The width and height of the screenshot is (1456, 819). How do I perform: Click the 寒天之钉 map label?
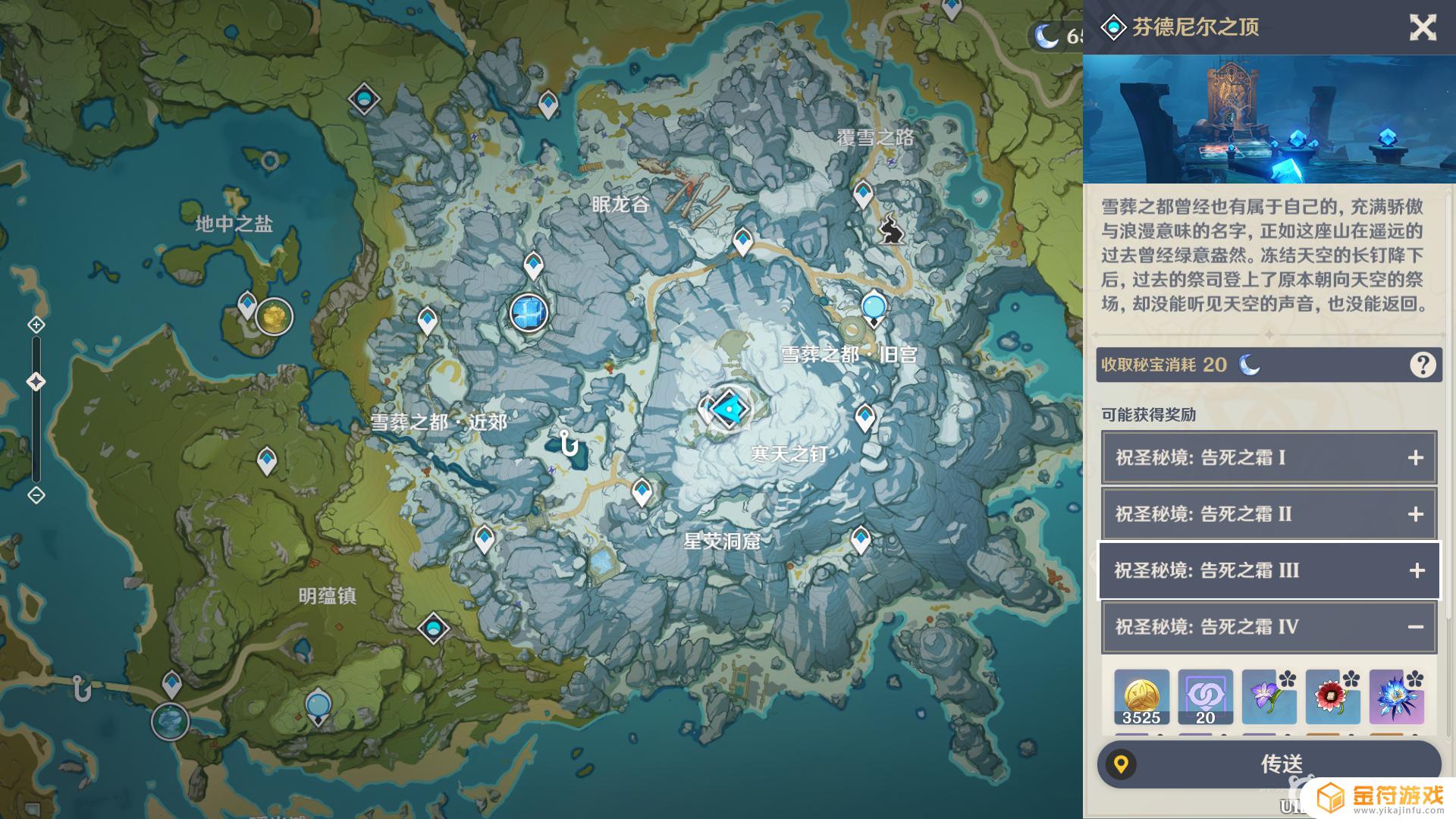[789, 453]
